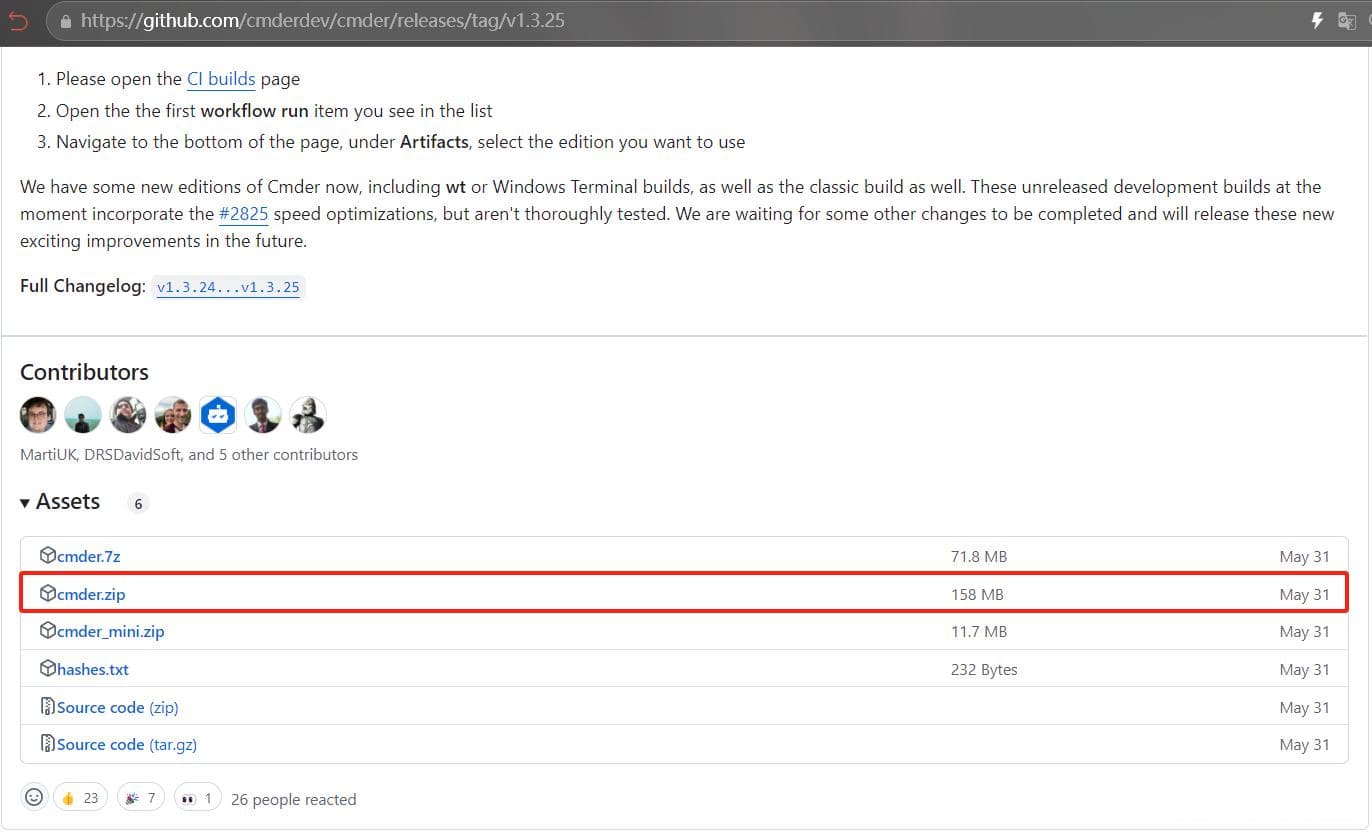The width and height of the screenshot is (1372, 832).
Task: Download the cmder.7z asset
Action: 88,556
